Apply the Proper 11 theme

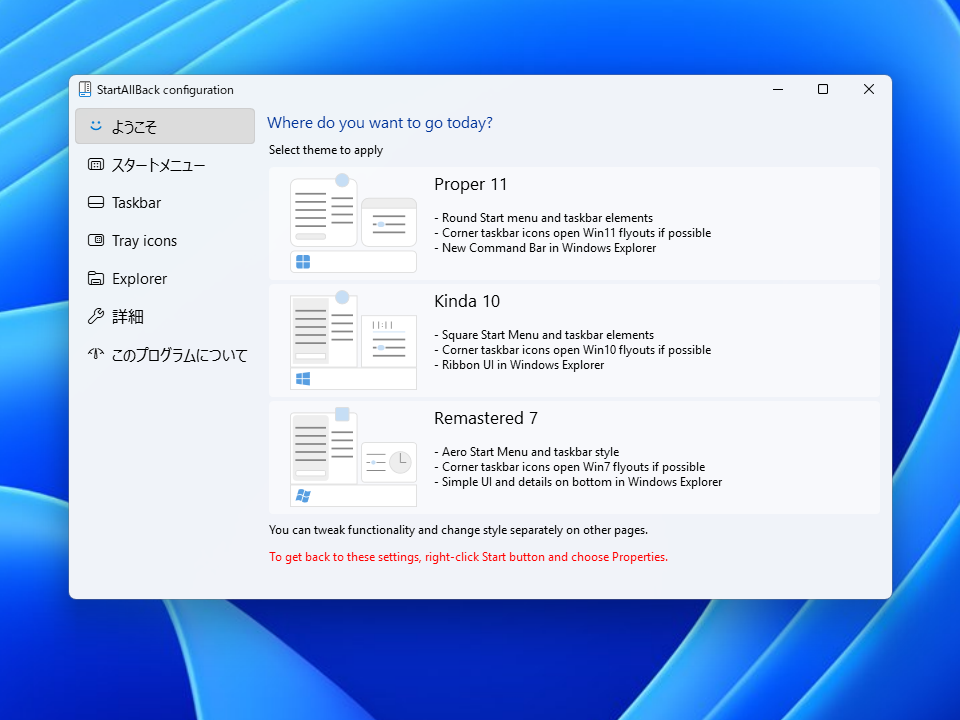tap(574, 223)
